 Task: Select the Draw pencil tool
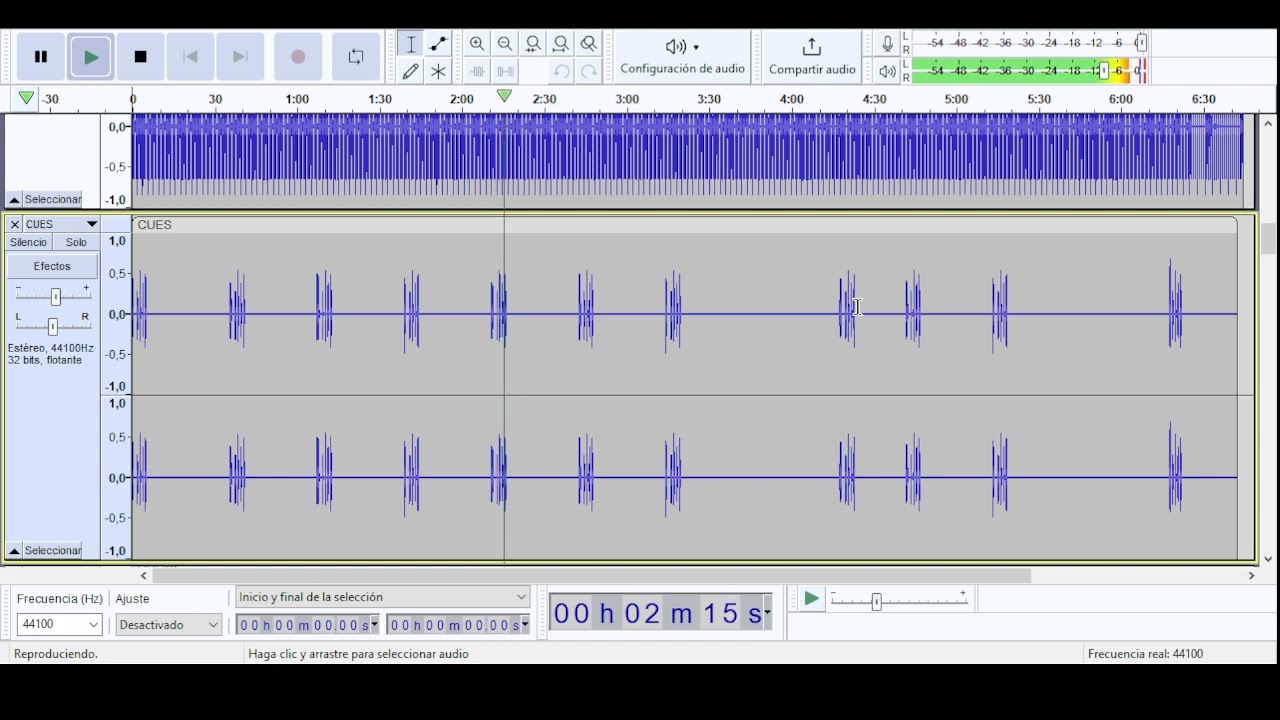410,71
